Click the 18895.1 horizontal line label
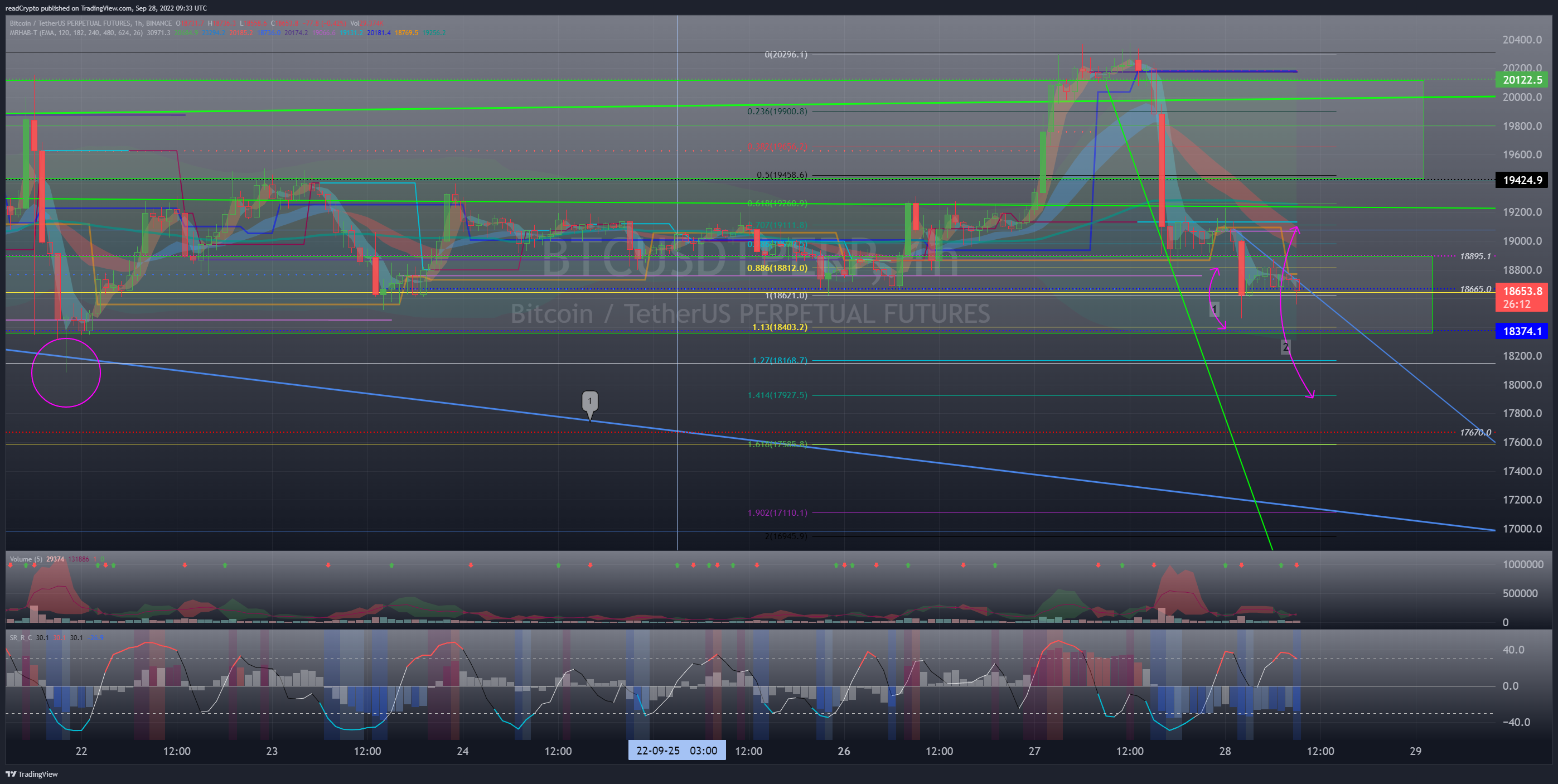1558x784 pixels. pyautogui.click(x=1475, y=257)
